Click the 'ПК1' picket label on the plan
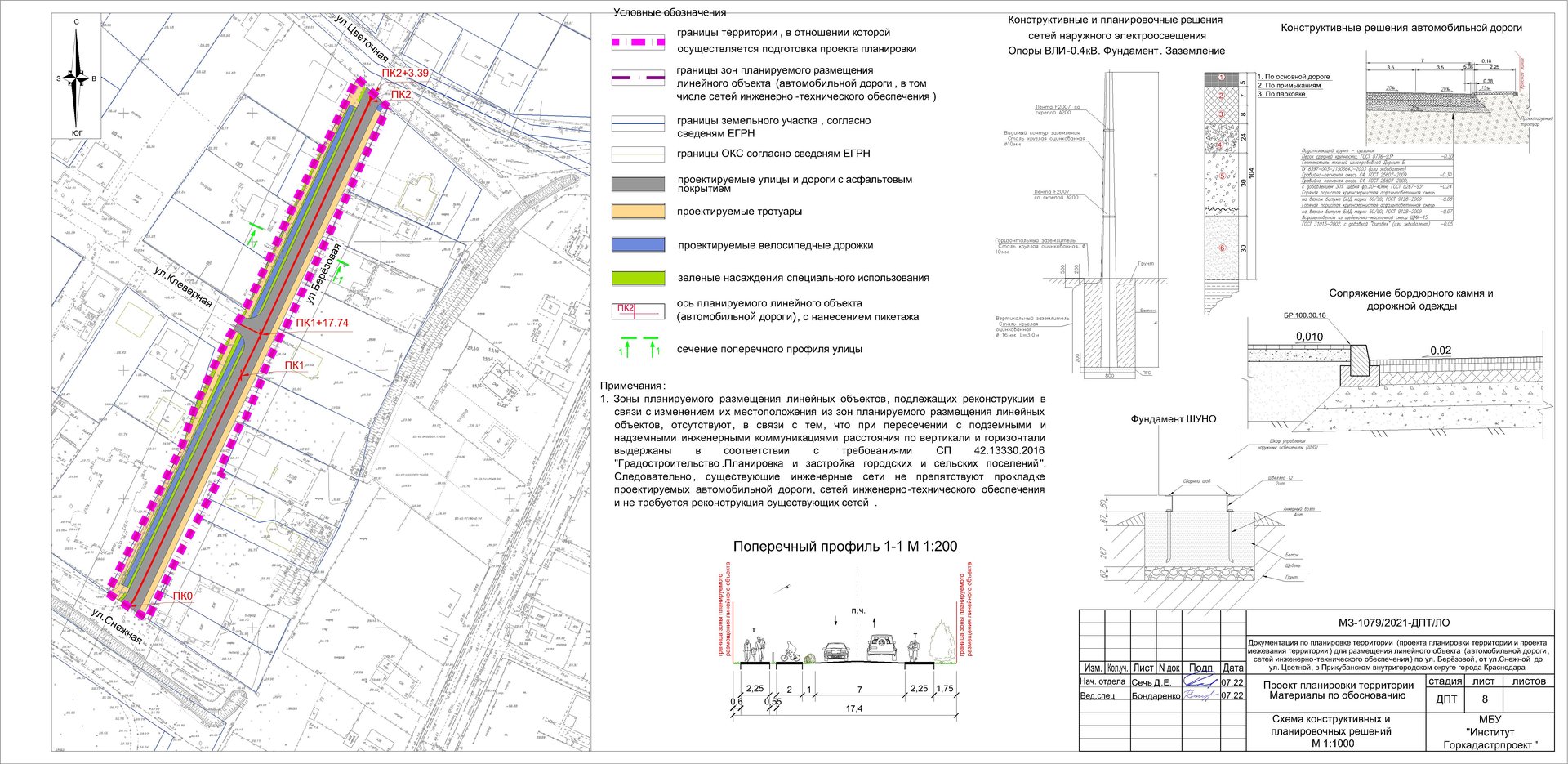Viewport: 1568px width, 764px height. coord(294,365)
